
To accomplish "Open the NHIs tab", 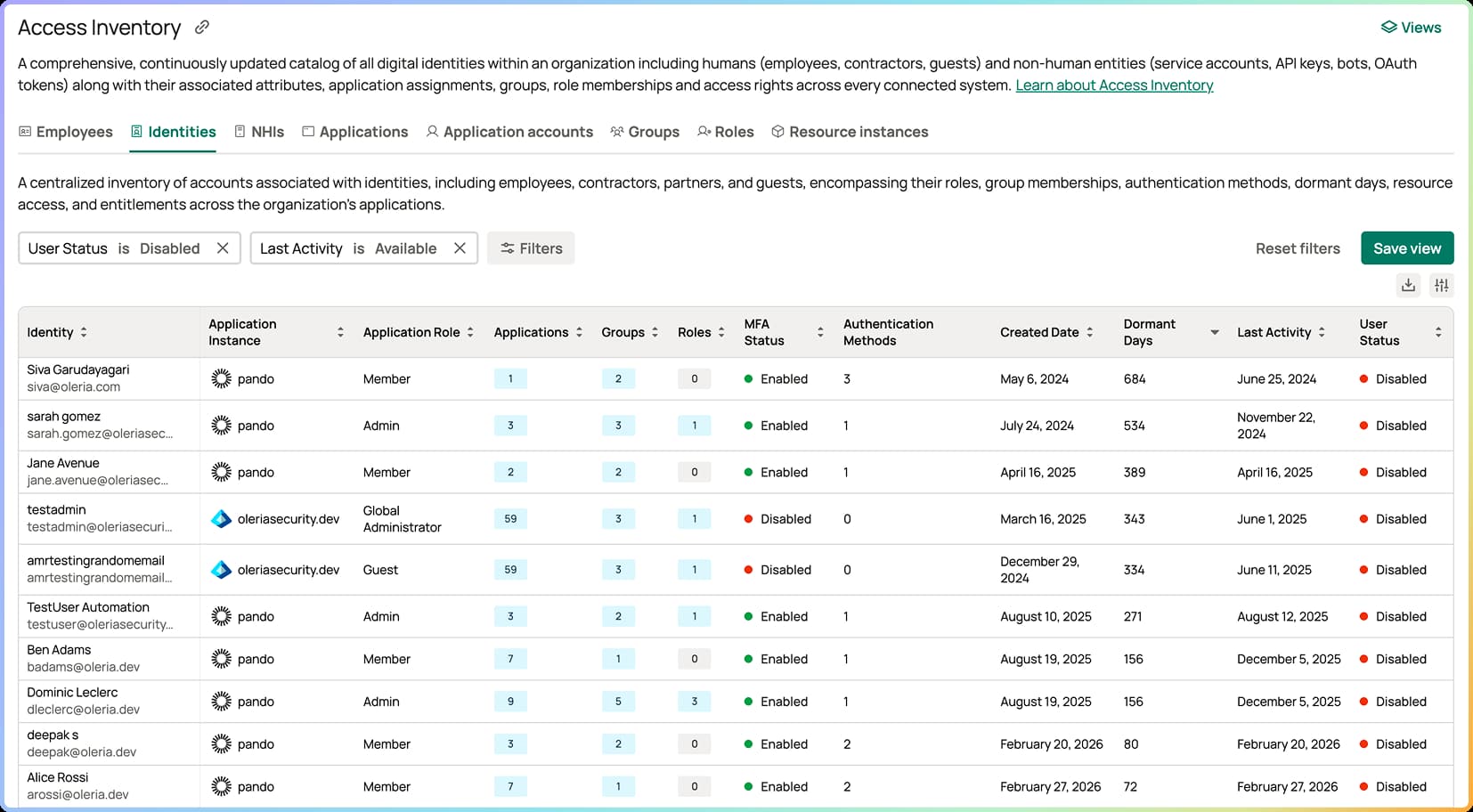I will click(259, 132).
